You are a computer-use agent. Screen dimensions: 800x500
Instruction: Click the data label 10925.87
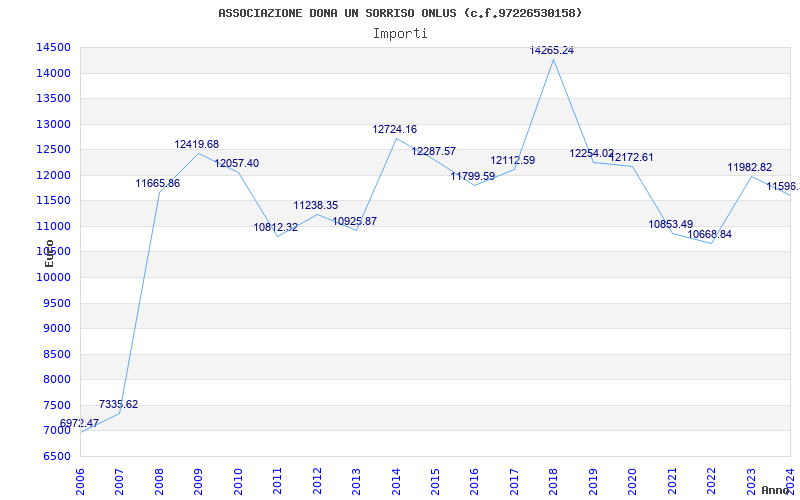355,222
